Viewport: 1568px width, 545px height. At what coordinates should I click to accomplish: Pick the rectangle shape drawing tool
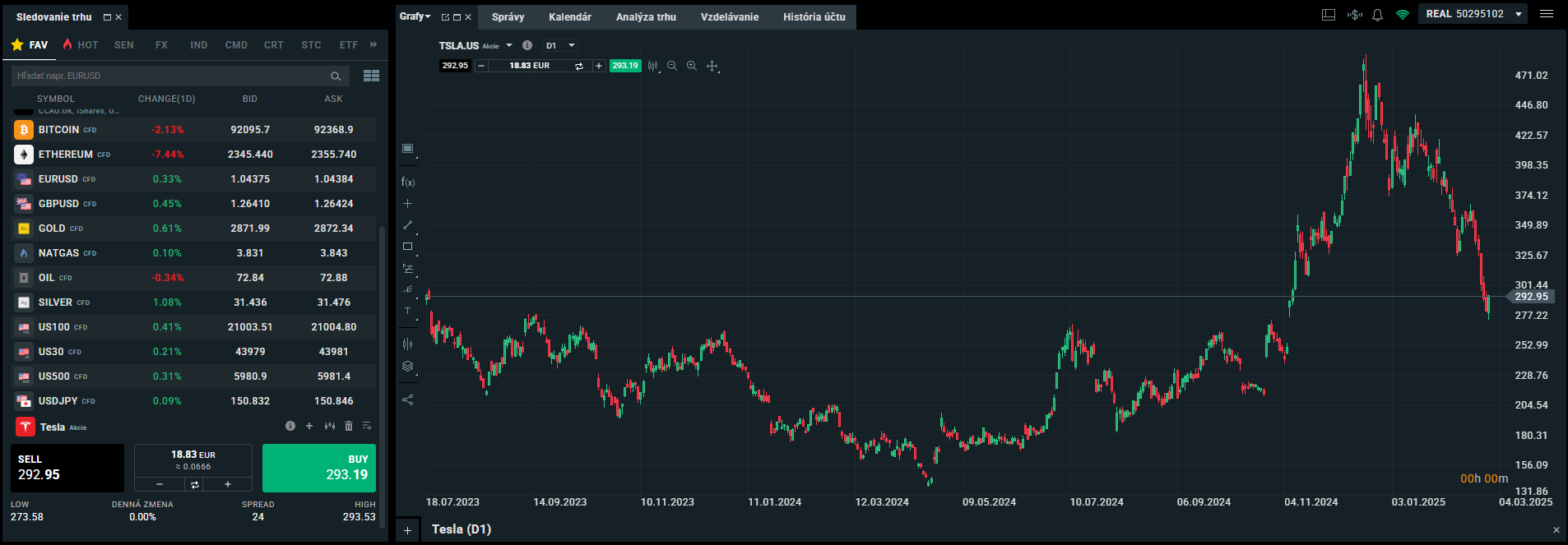pos(407,247)
